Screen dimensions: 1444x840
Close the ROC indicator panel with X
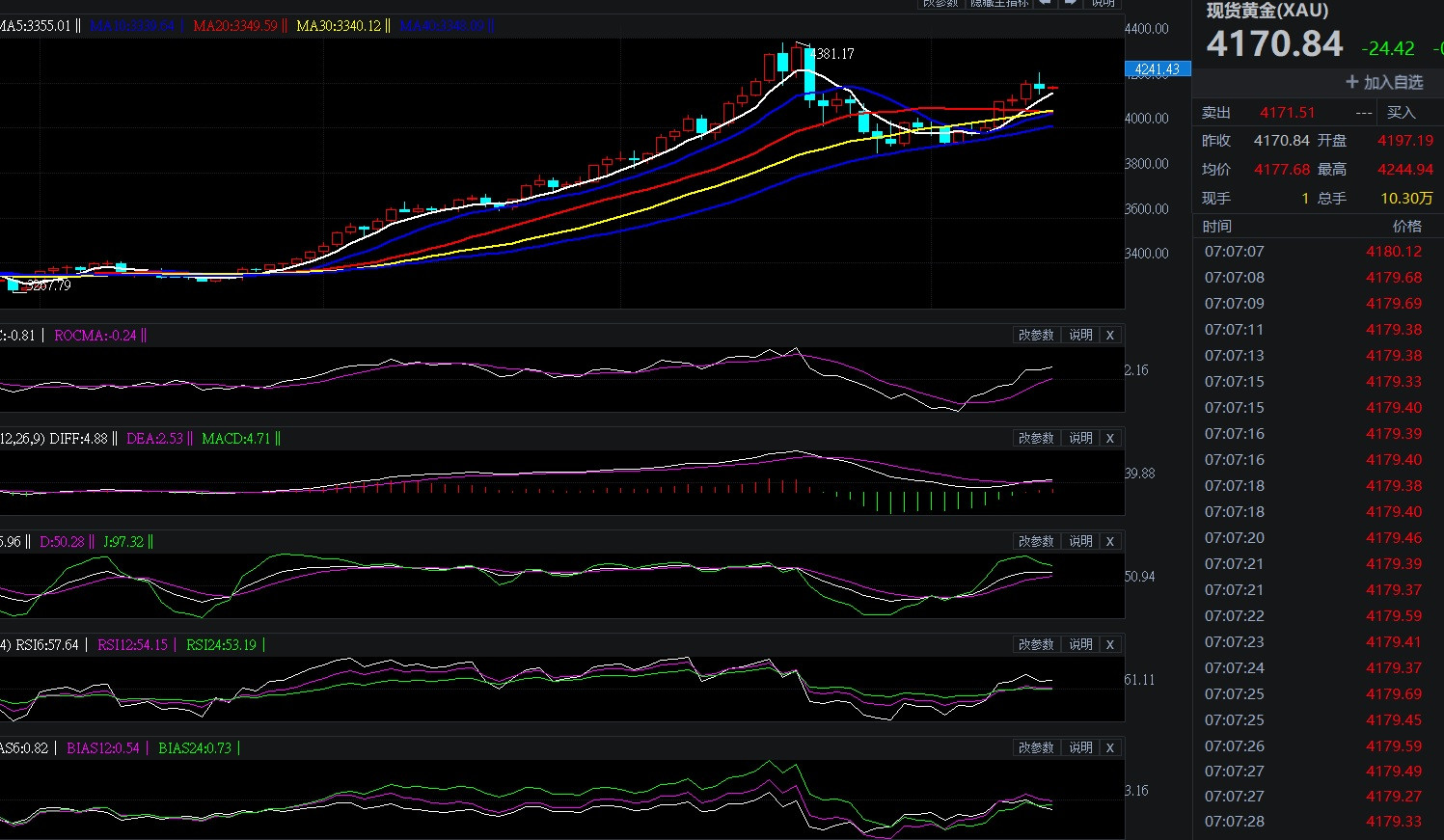[1110, 335]
